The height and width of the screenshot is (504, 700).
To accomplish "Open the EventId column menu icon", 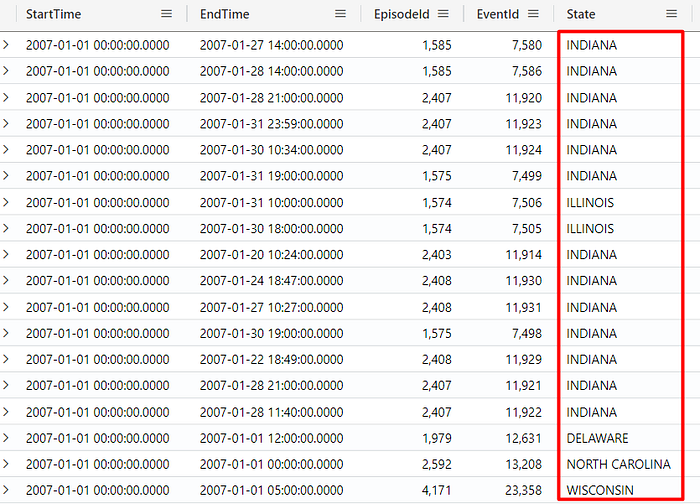I will [x=533, y=14].
